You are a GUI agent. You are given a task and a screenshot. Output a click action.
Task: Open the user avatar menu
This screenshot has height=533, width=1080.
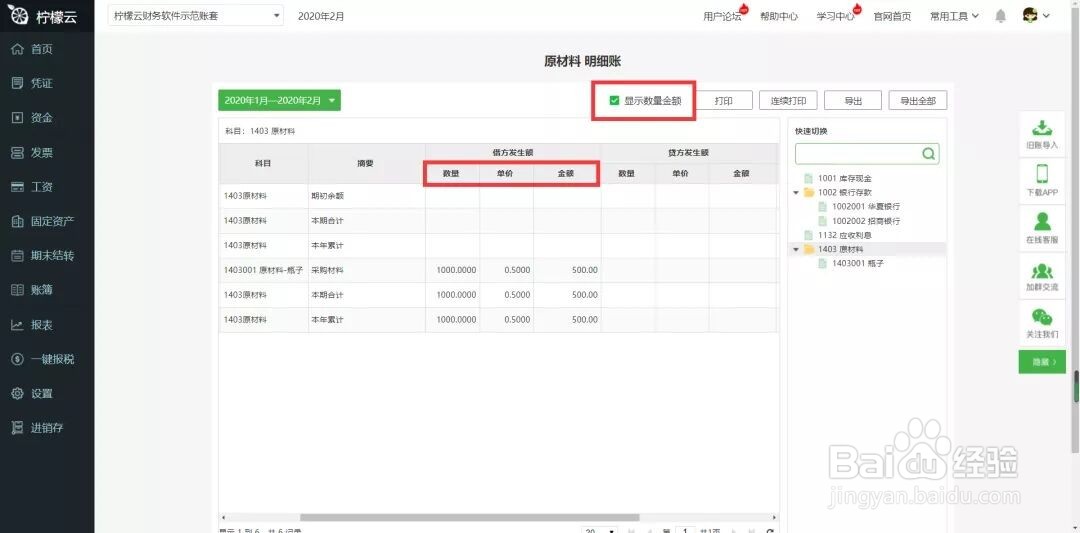(x=1035, y=15)
